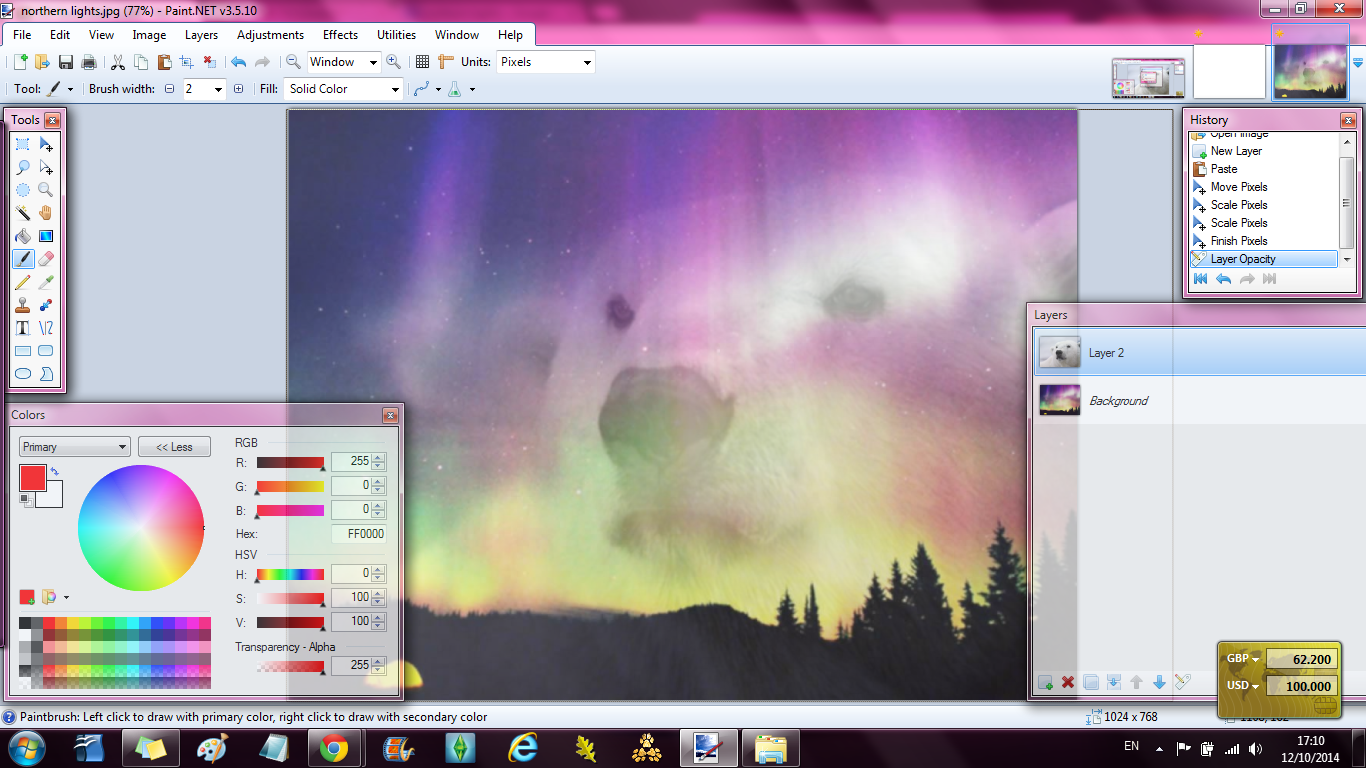Viewport: 1366px width, 768px height.
Task: Open the File menu
Action: (22, 34)
